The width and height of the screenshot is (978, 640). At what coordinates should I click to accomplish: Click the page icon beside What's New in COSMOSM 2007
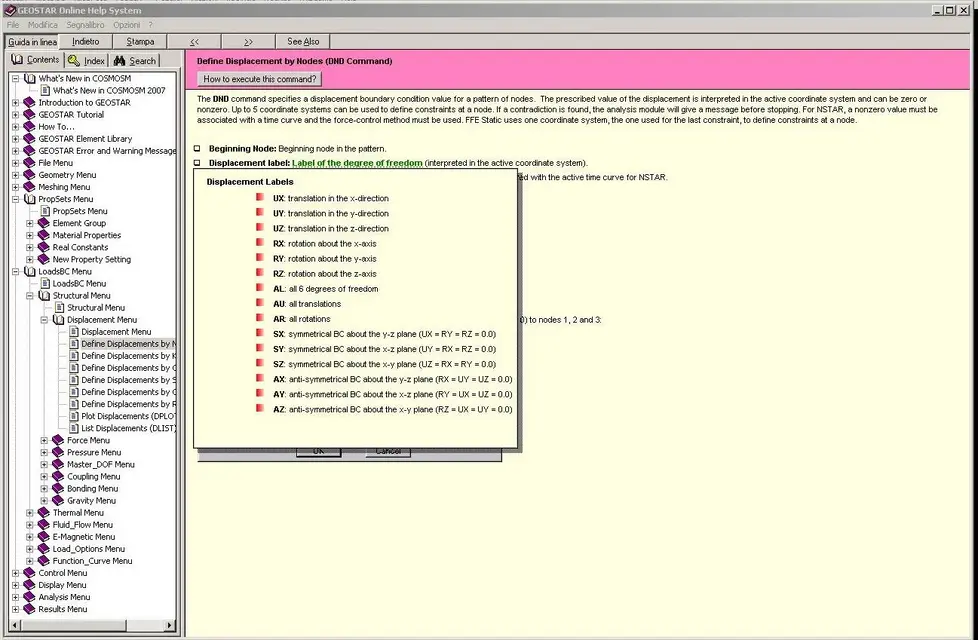click(44, 91)
